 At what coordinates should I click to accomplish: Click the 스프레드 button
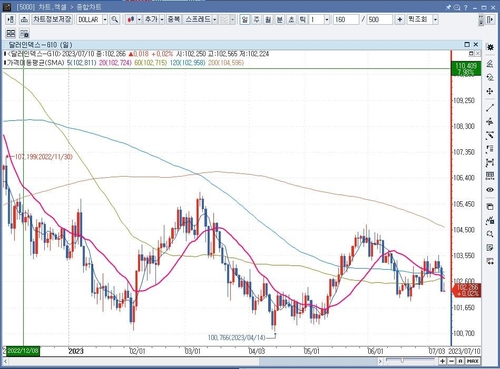pyautogui.click(x=198, y=19)
